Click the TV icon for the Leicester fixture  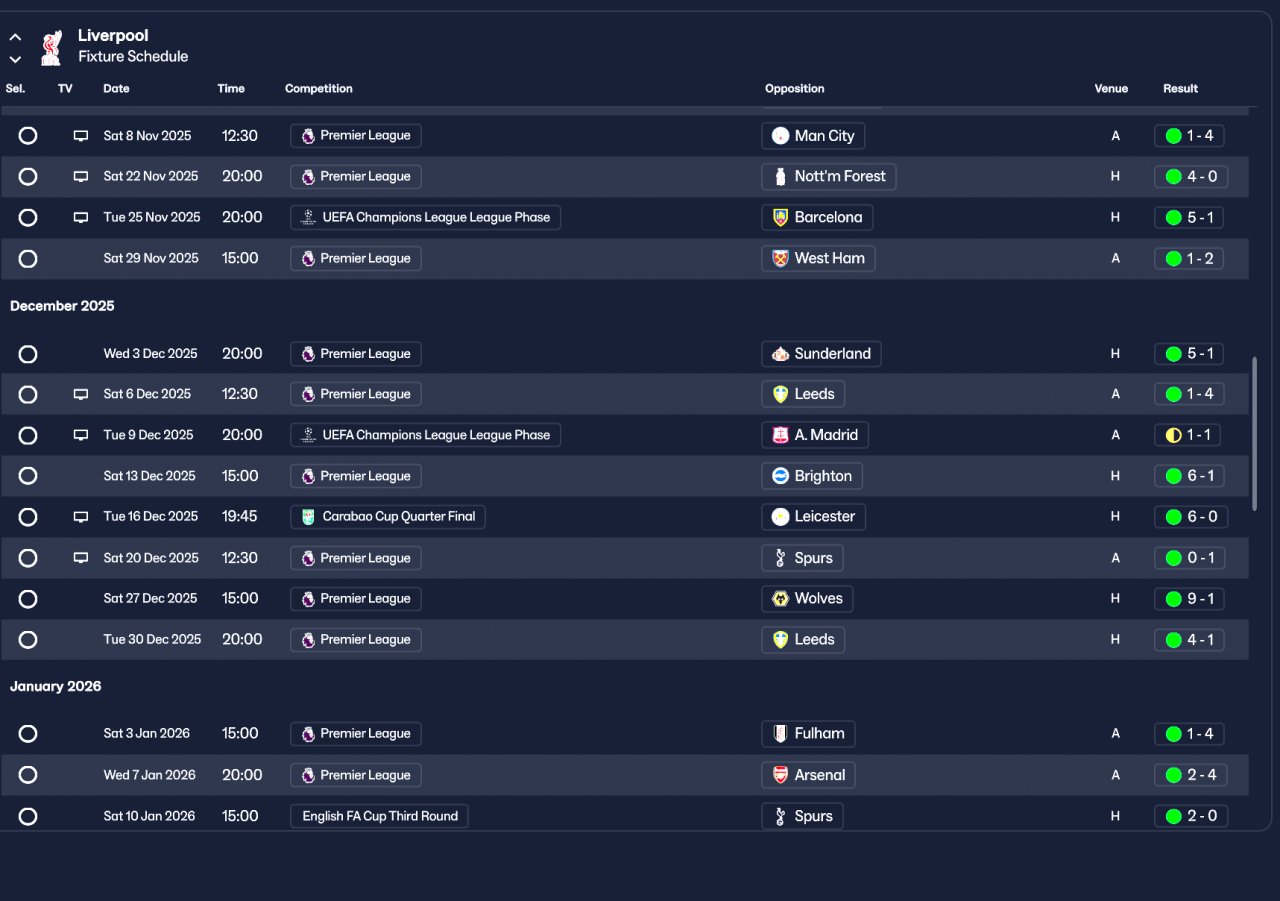pos(81,517)
